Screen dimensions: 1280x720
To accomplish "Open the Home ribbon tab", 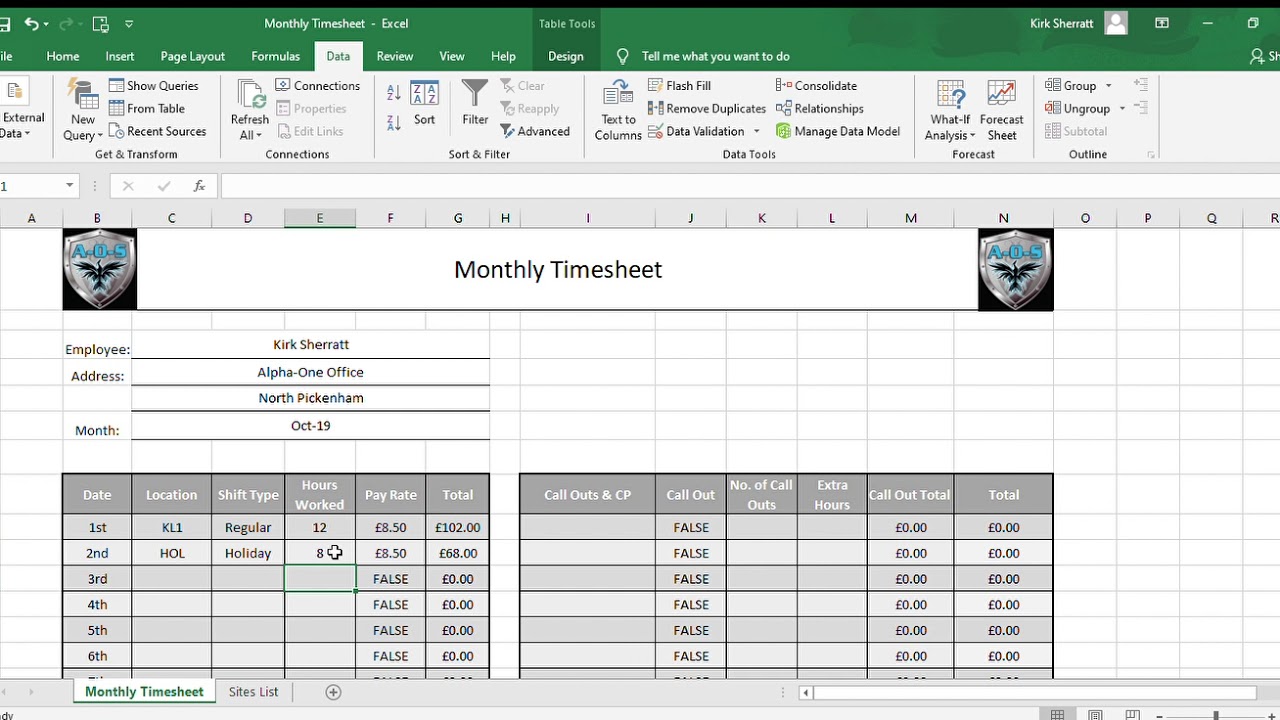I will (62, 57).
